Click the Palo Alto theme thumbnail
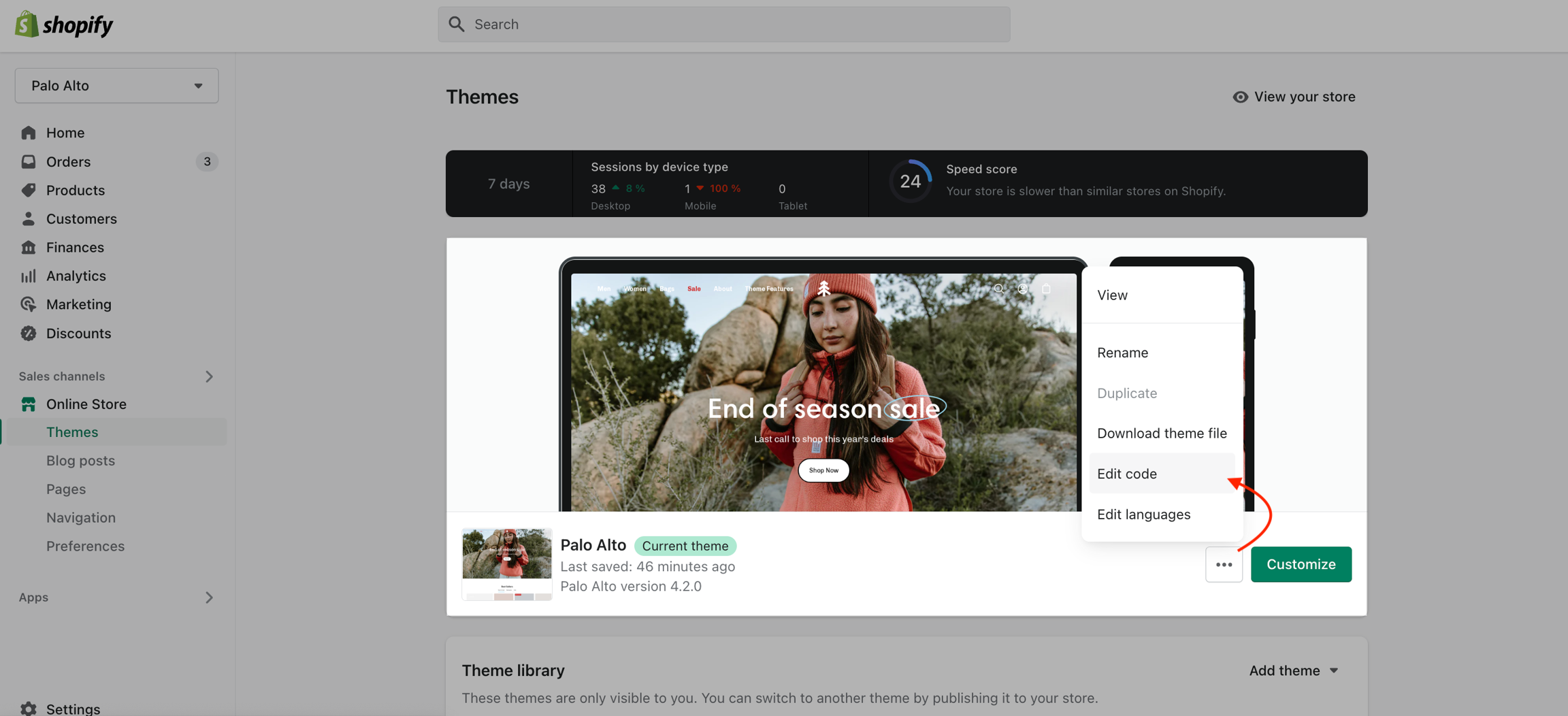The width and height of the screenshot is (1568, 716). point(506,564)
